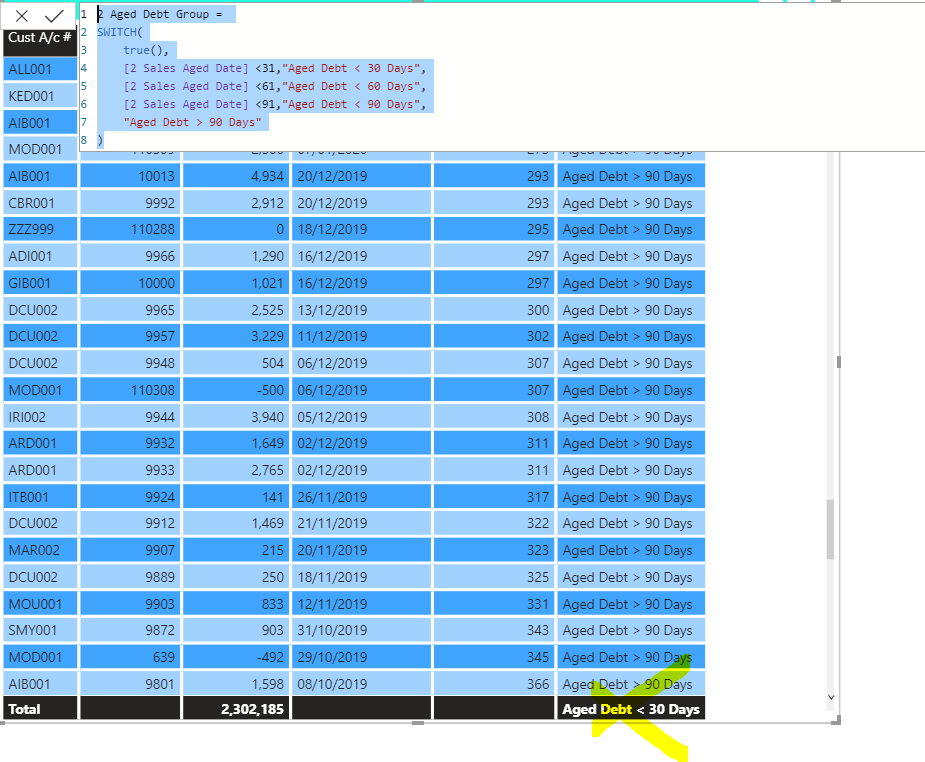Image resolution: width=925 pixels, height=762 pixels.
Task: Click 'Aged Debt < 30 Days' in Total row
Action: (631, 708)
